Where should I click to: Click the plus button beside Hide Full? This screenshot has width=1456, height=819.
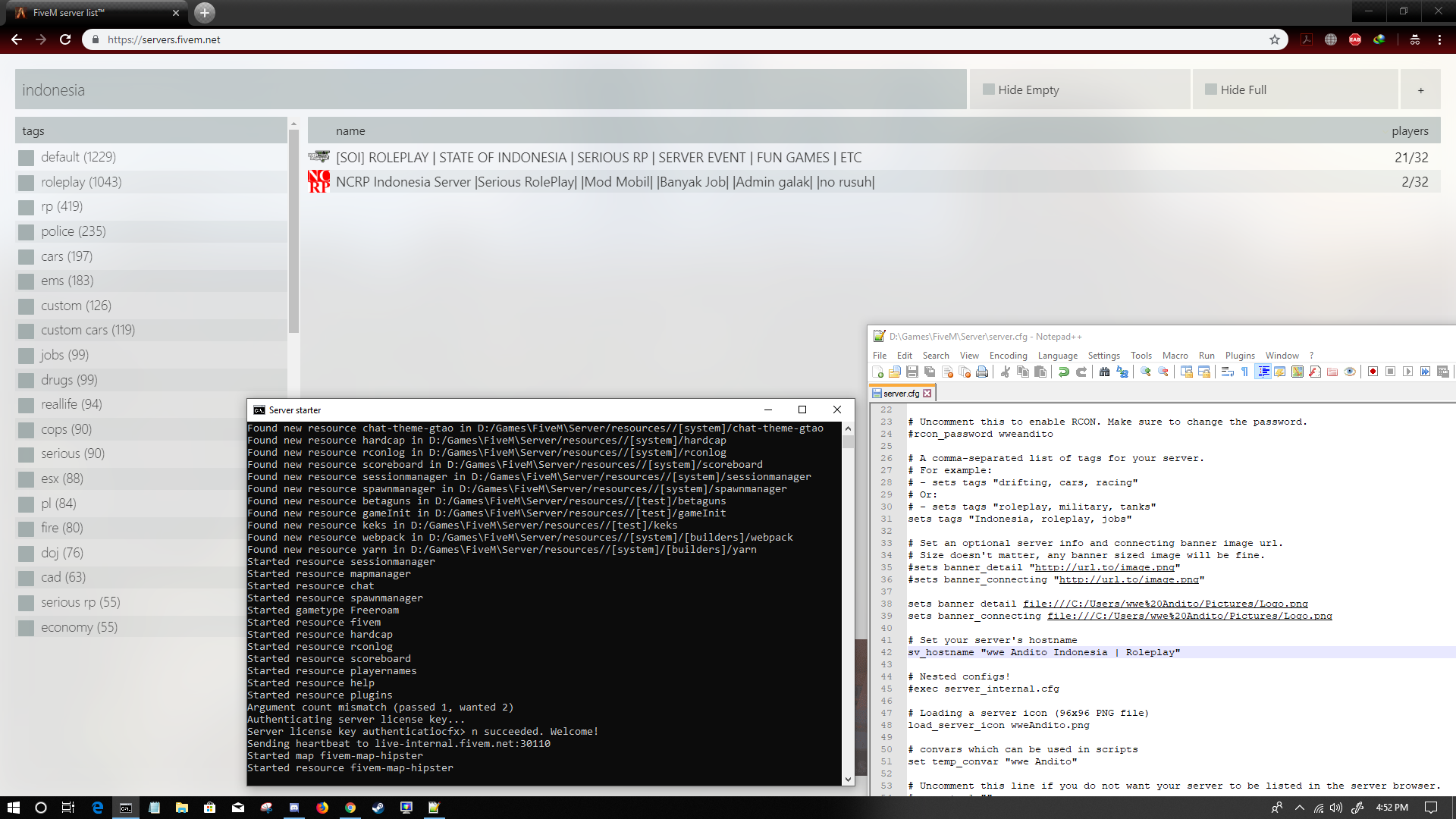(x=1420, y=89)
